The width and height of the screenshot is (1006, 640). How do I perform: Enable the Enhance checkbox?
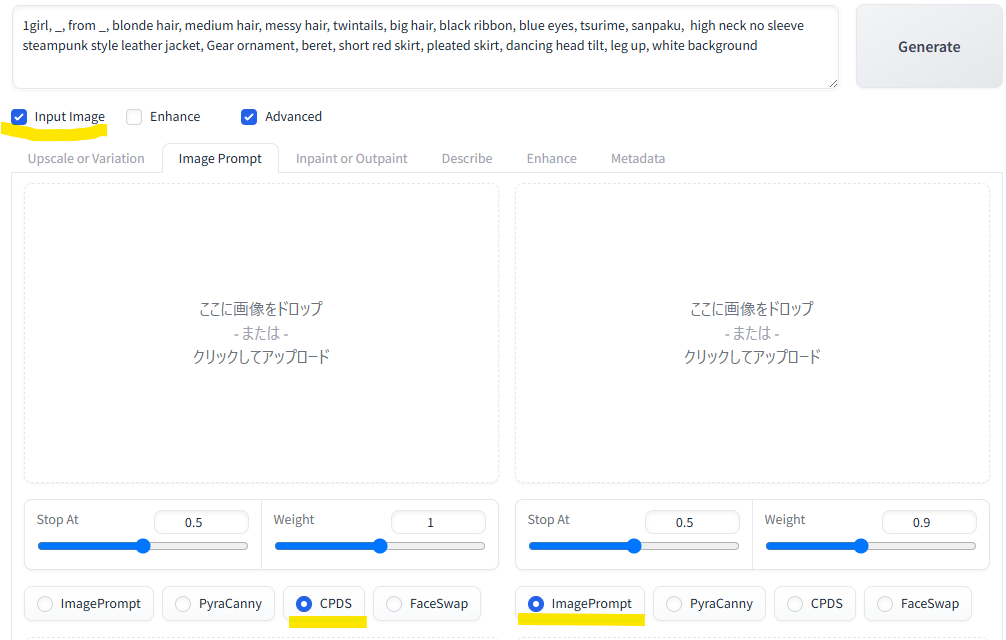click(x=134, y=117)
